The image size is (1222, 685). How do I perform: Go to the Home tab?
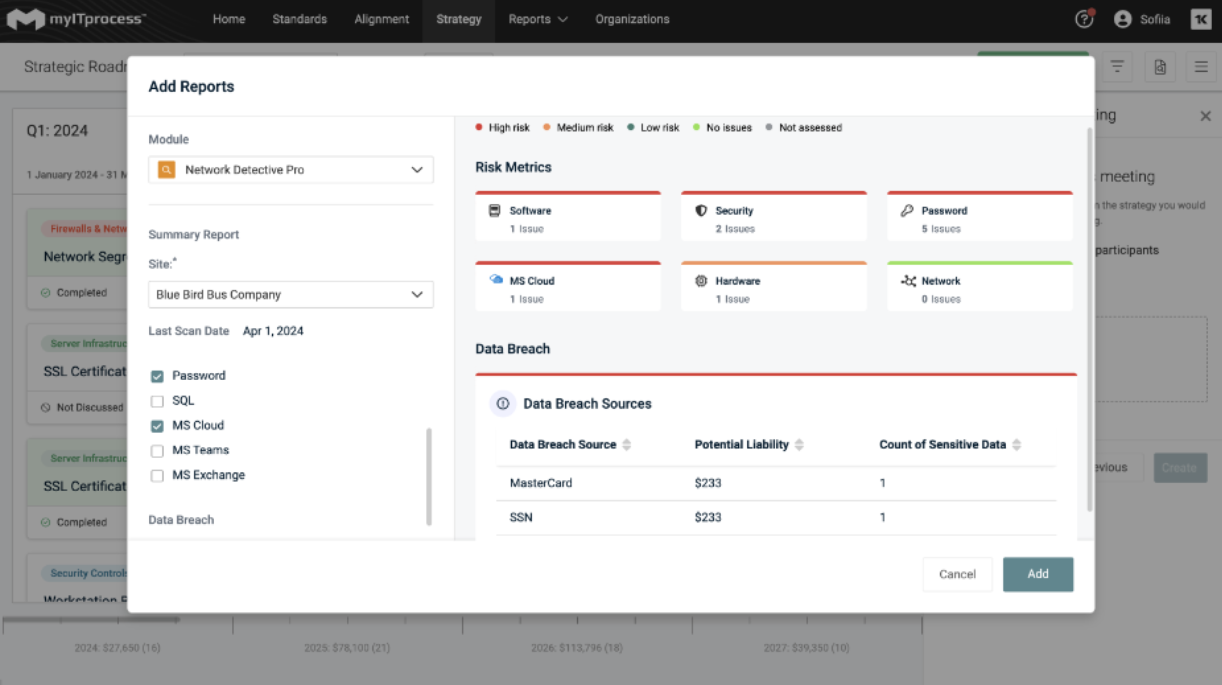coord(229,19)
